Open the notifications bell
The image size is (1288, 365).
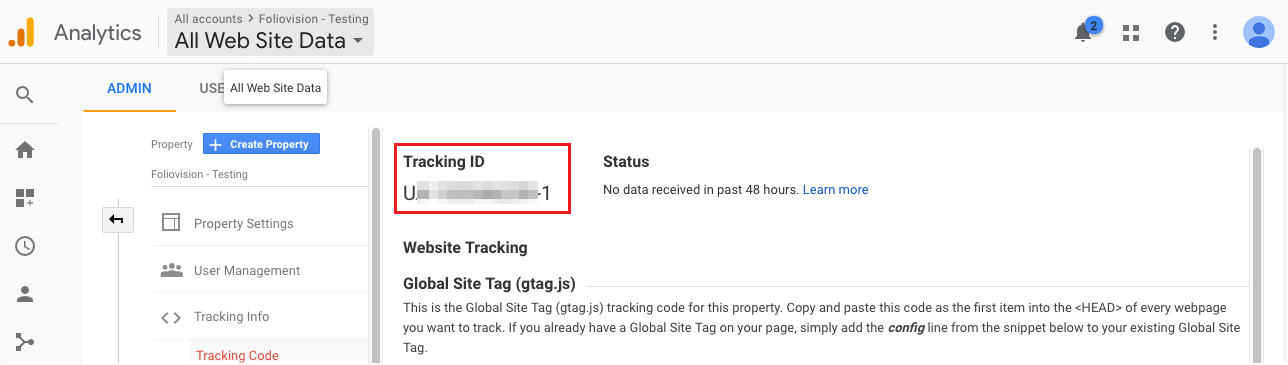click(1083, 32)
